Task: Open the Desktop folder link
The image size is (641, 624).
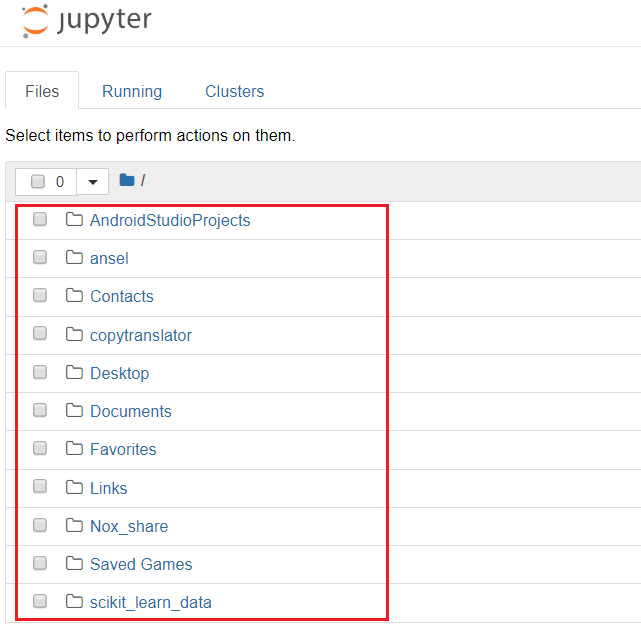Action: tap(120, 373)
